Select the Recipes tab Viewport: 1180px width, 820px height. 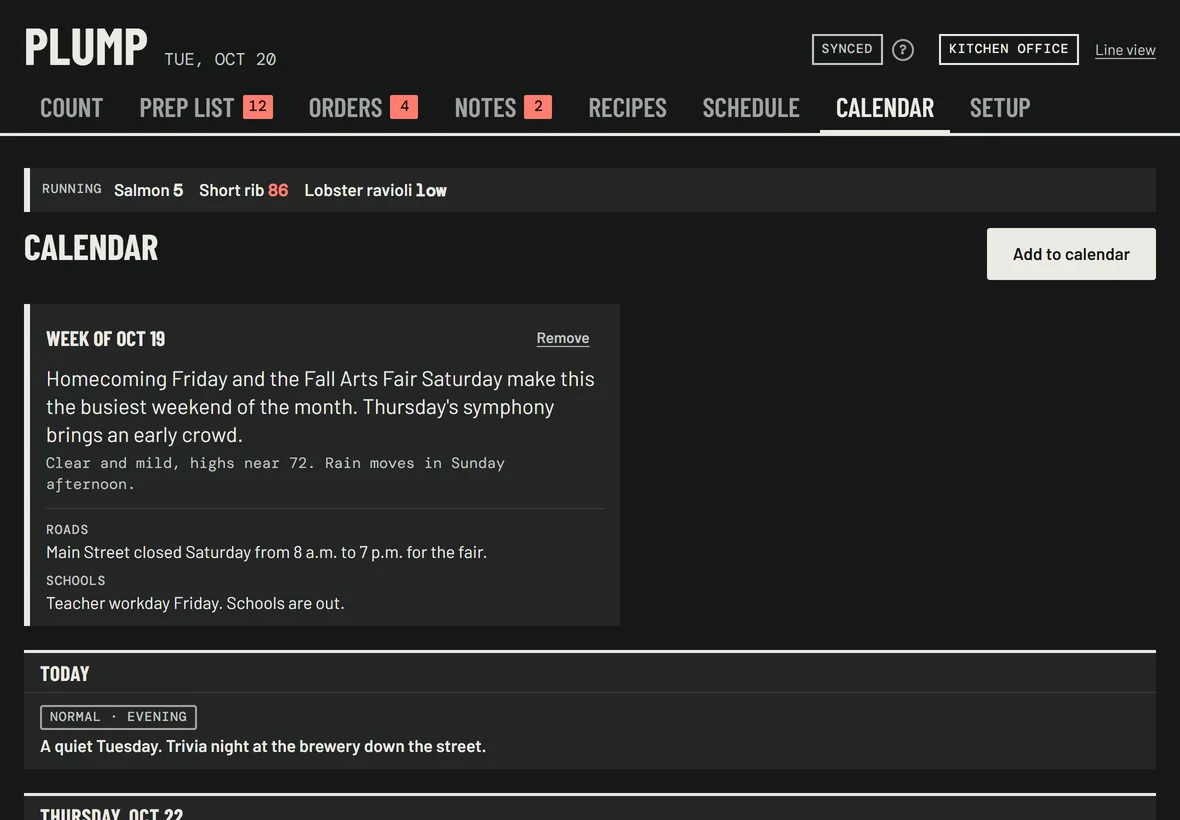(628, 108)
